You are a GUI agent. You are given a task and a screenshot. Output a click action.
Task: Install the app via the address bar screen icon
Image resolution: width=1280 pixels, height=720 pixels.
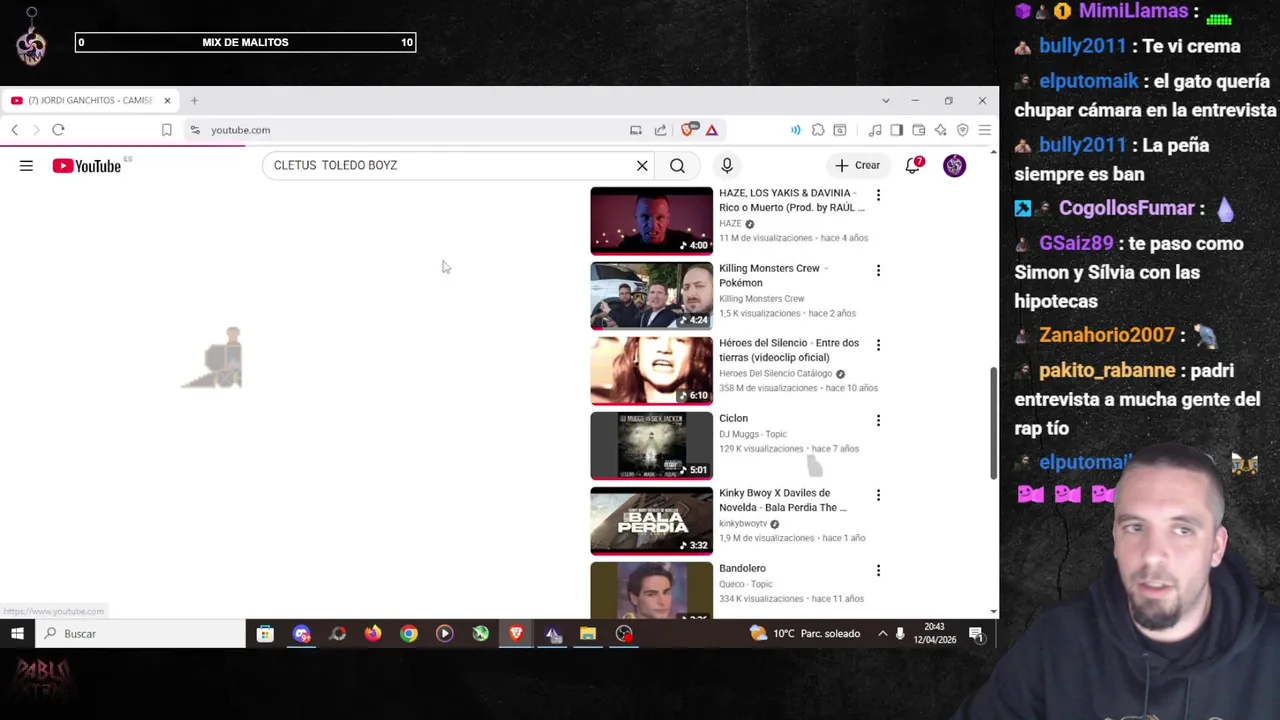coord(635,130)
